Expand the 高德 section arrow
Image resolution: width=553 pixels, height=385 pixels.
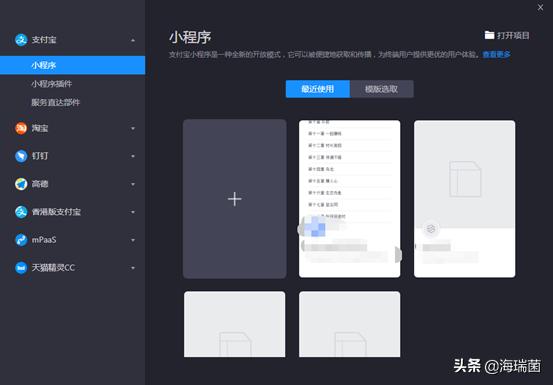133,184
